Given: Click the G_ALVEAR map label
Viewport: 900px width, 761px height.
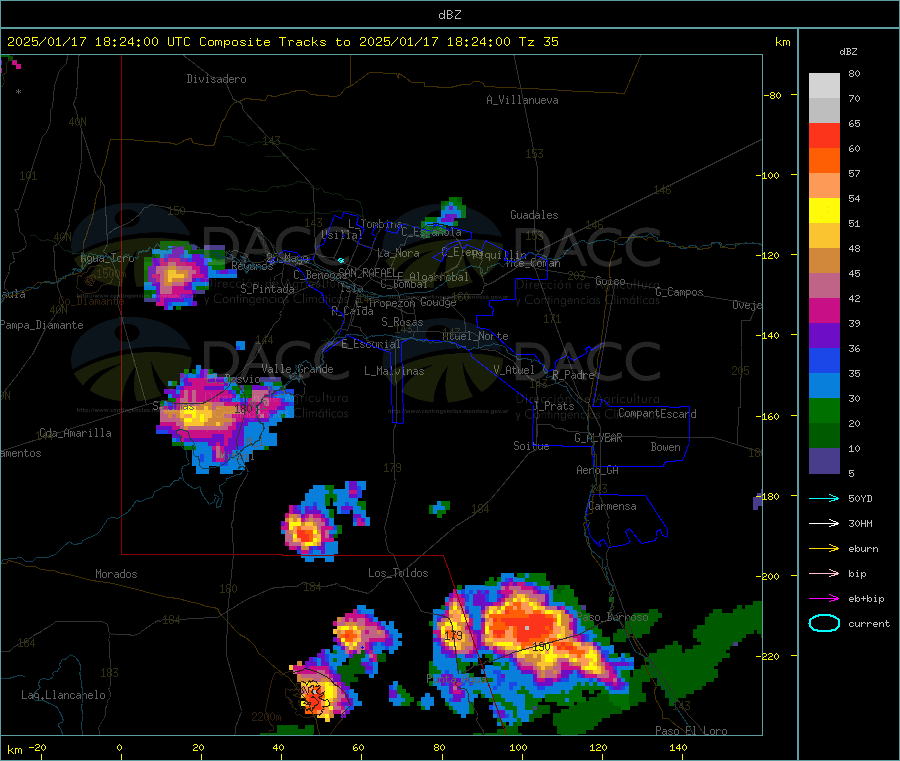Looking at the screenshot, I should (598, 438).
